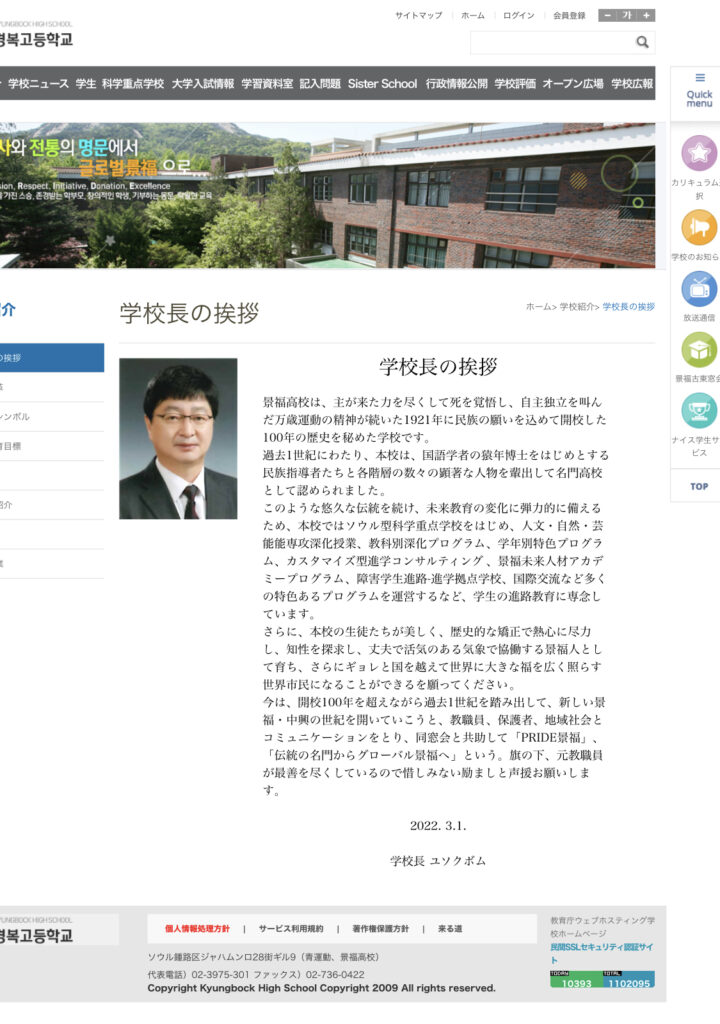Open the alumni graduation cap icon

(699, 350)
